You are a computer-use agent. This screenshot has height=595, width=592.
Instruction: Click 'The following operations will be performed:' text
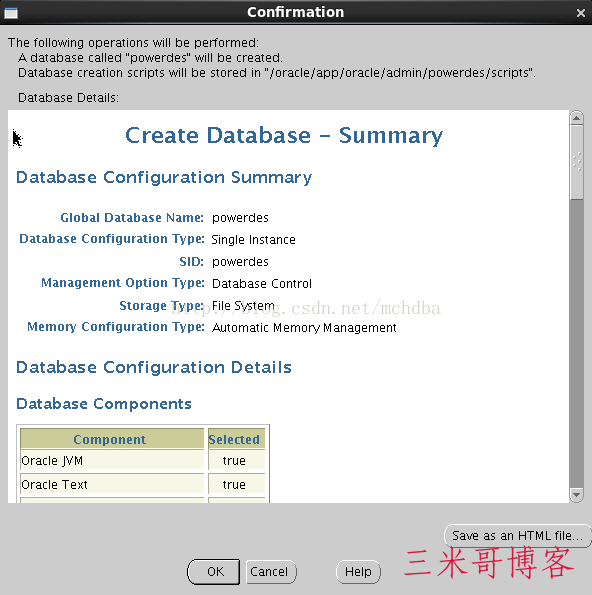click(133, 42)
